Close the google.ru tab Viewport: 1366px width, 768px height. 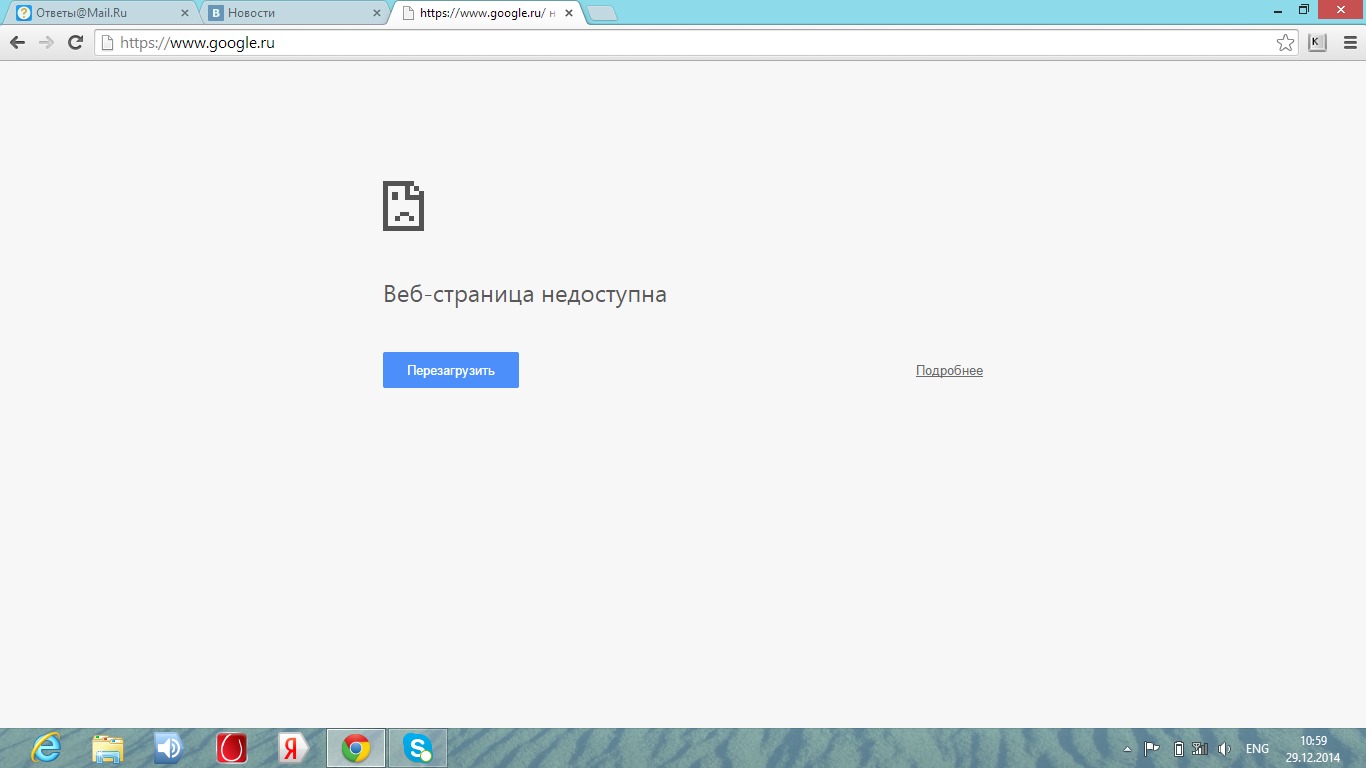[569, 14]
